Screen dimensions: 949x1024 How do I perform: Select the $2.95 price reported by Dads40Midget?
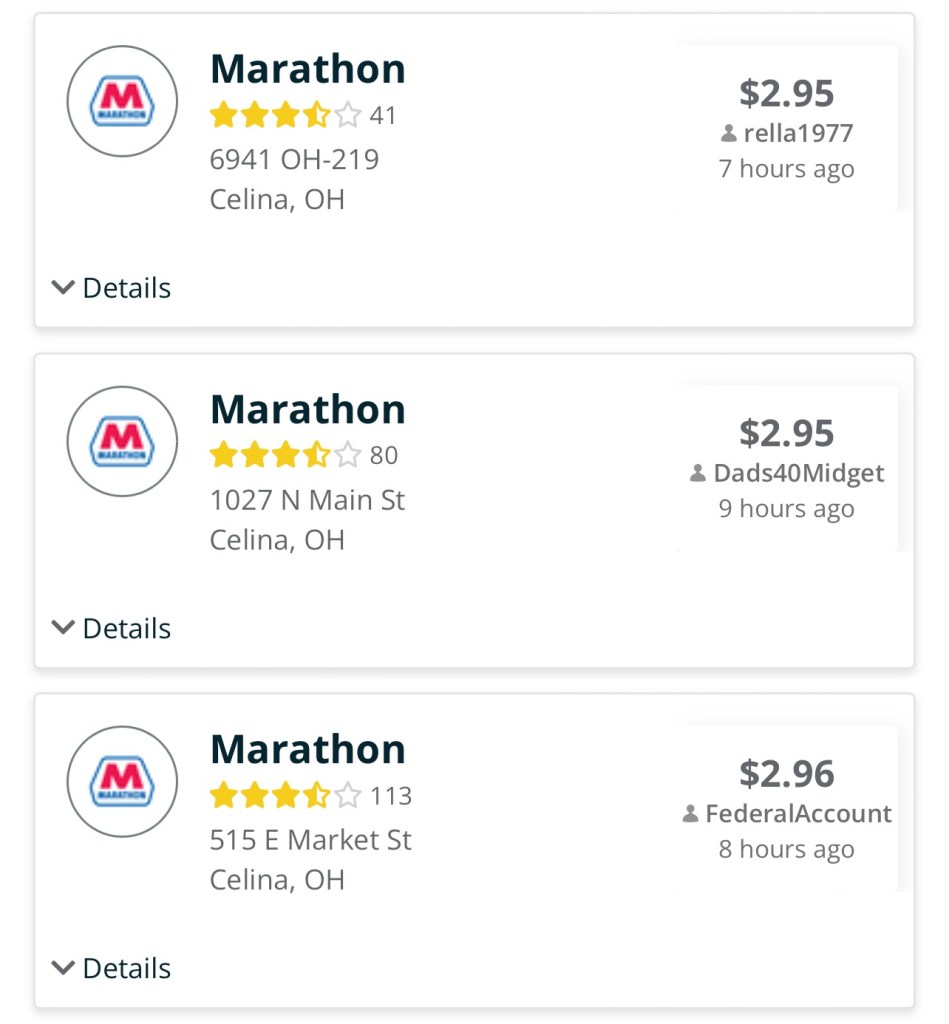click(786, 433)
